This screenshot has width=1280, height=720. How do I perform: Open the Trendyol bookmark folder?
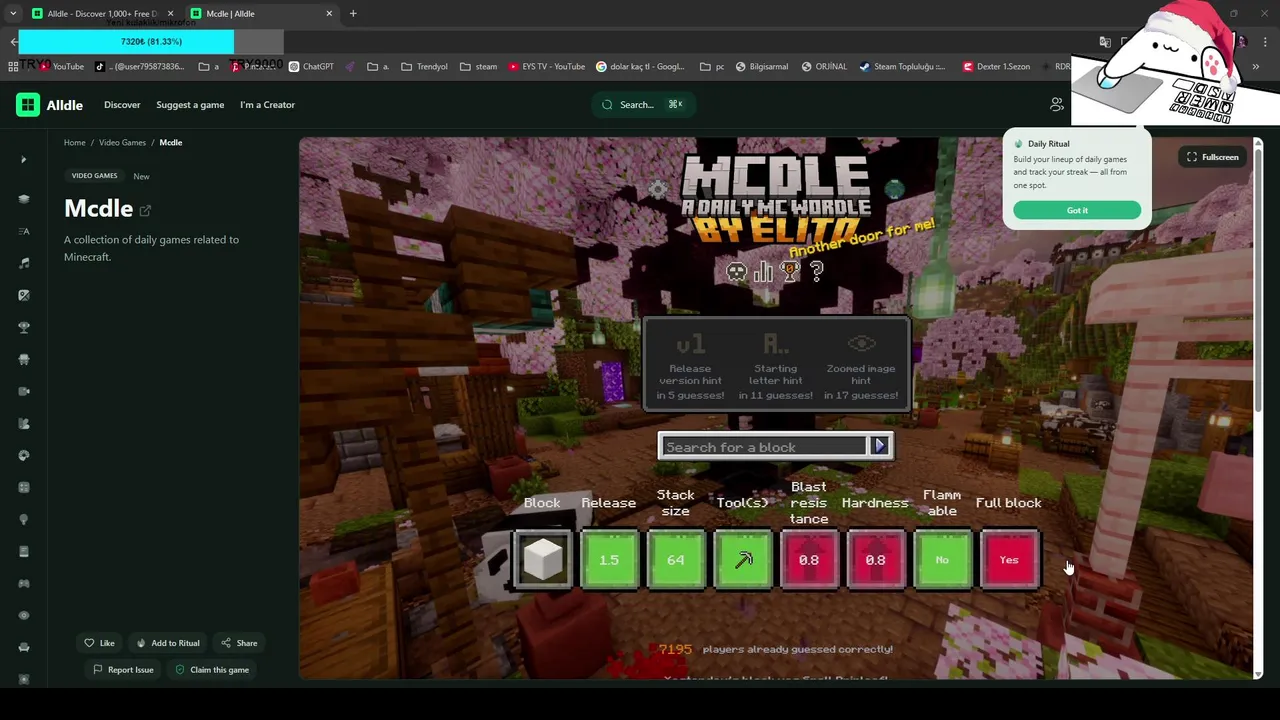(x=424, y=67)
